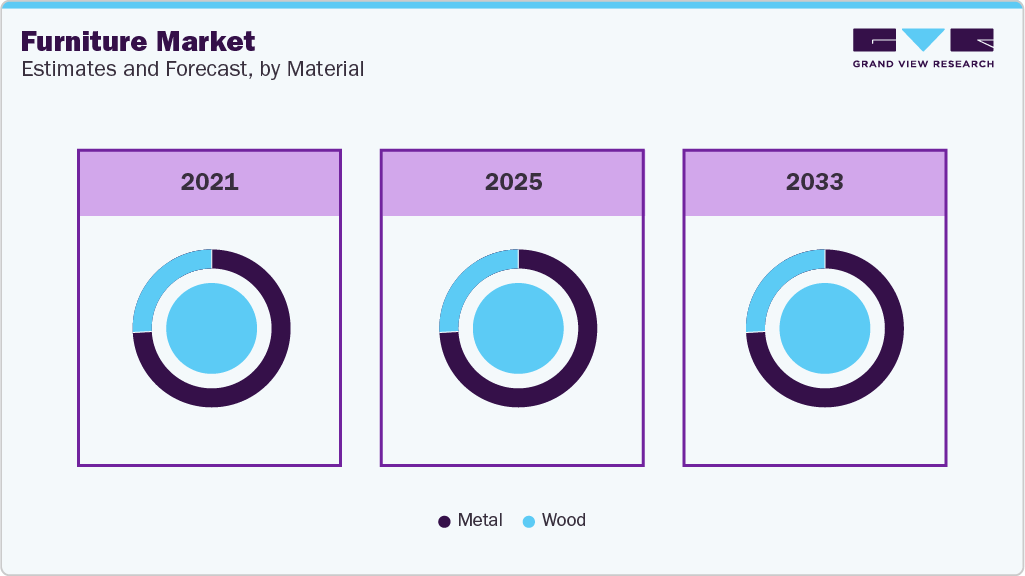
Task: Expand the 2021 chart panel header
Action: (209, 182)
